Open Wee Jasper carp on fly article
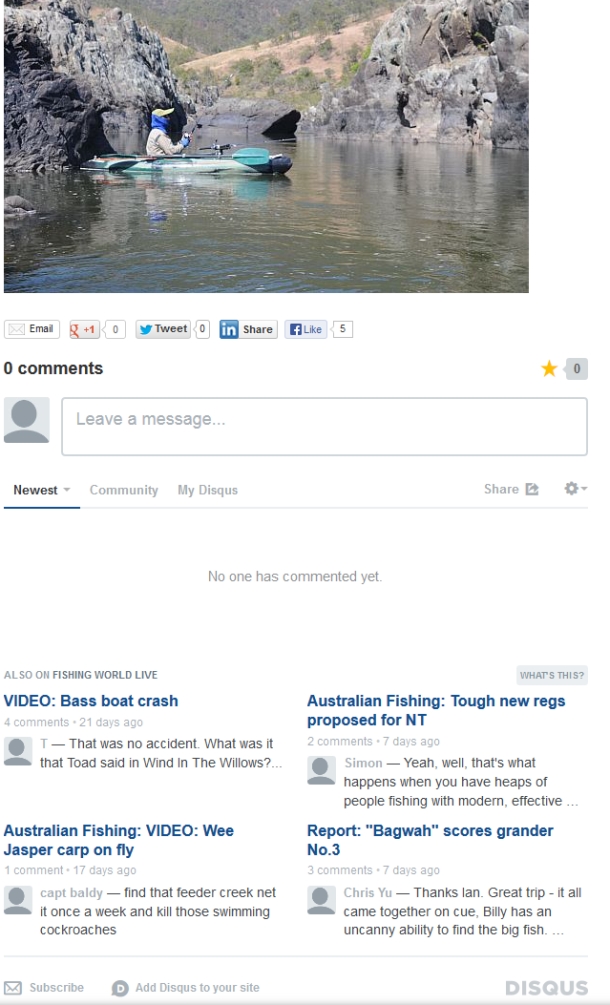 click(x=119, y=840)
